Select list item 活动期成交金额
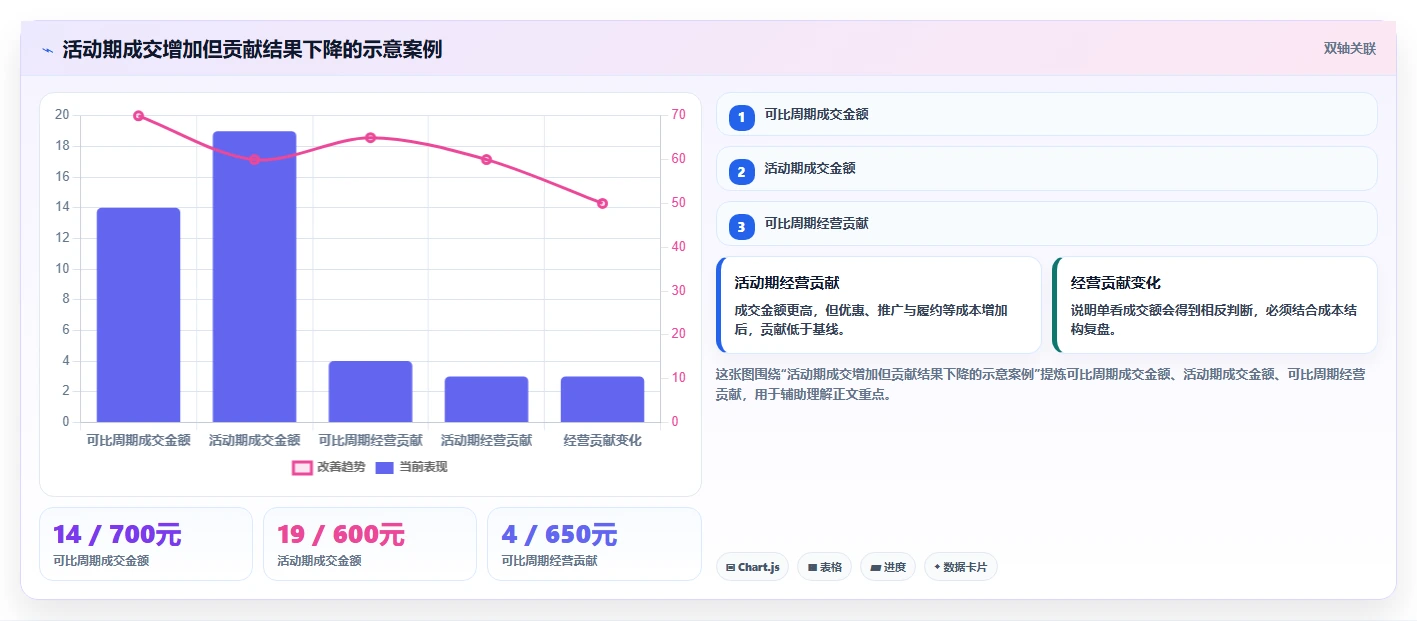Screen dimensions: 1417x621 1047,168
